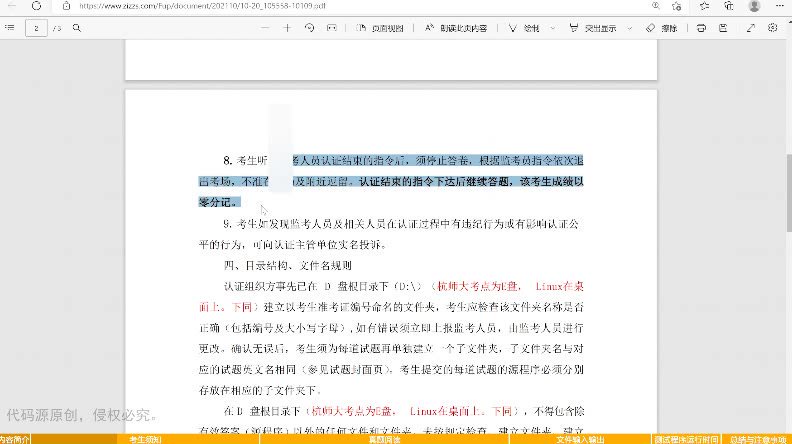Expand the highlight (突出显示) options arrow
The image size is (792, 444).
(x=628, y=28)
